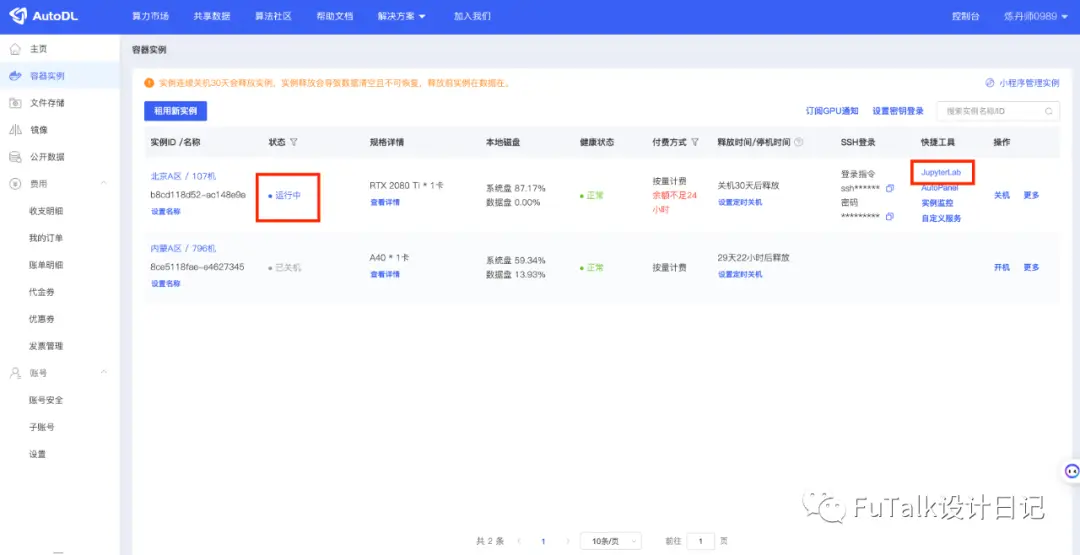Viewport: 1080px width, 555px height.
Task: Open the chat assistant floating icon
Action: [1071, 471]
